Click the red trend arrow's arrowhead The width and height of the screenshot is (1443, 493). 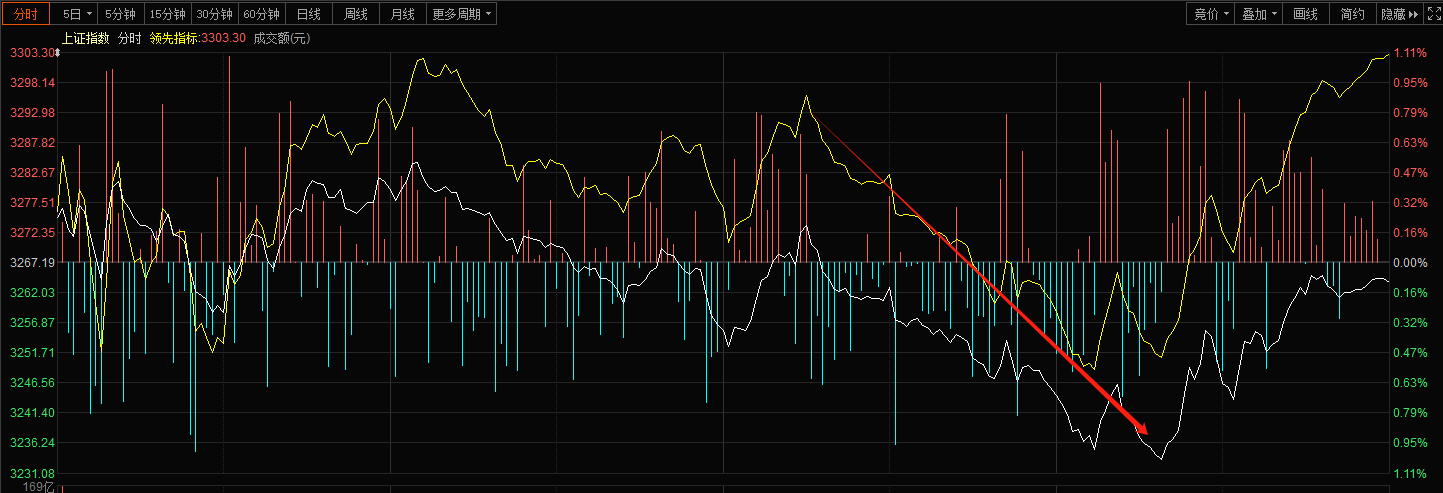pyautogui.click(x=1141, y=429)
